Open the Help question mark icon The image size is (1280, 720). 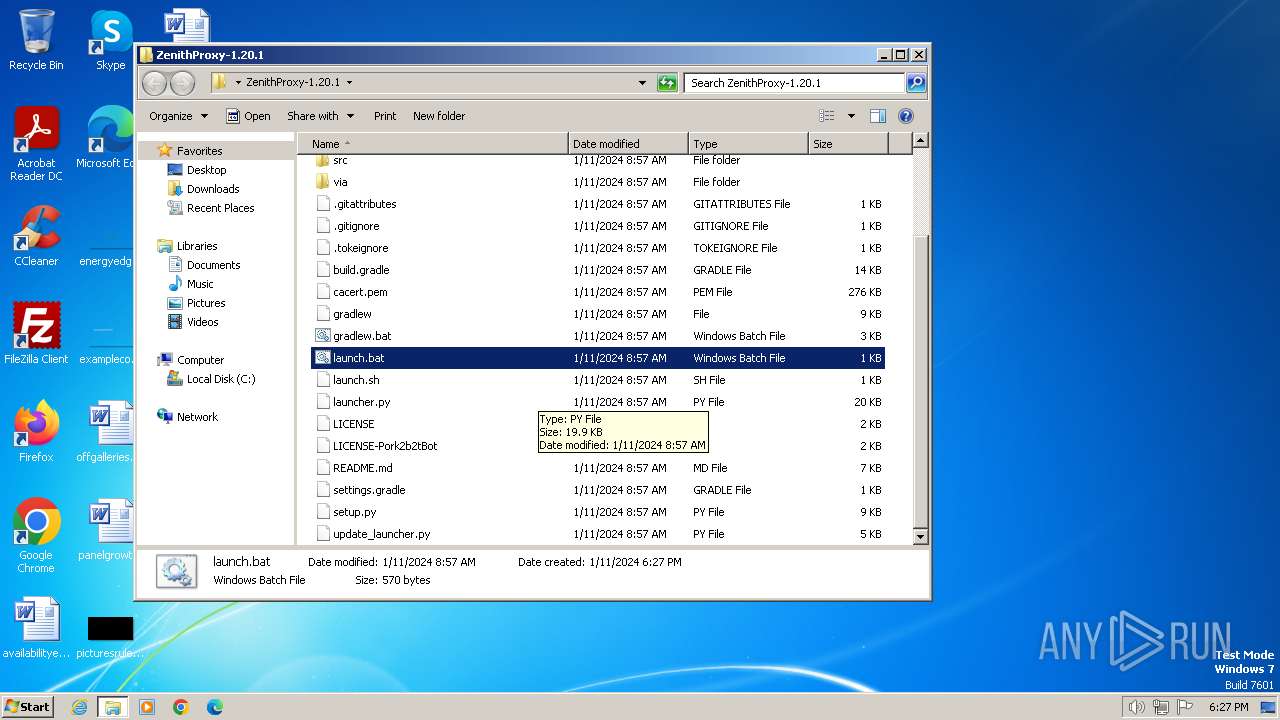coord(906,116)
